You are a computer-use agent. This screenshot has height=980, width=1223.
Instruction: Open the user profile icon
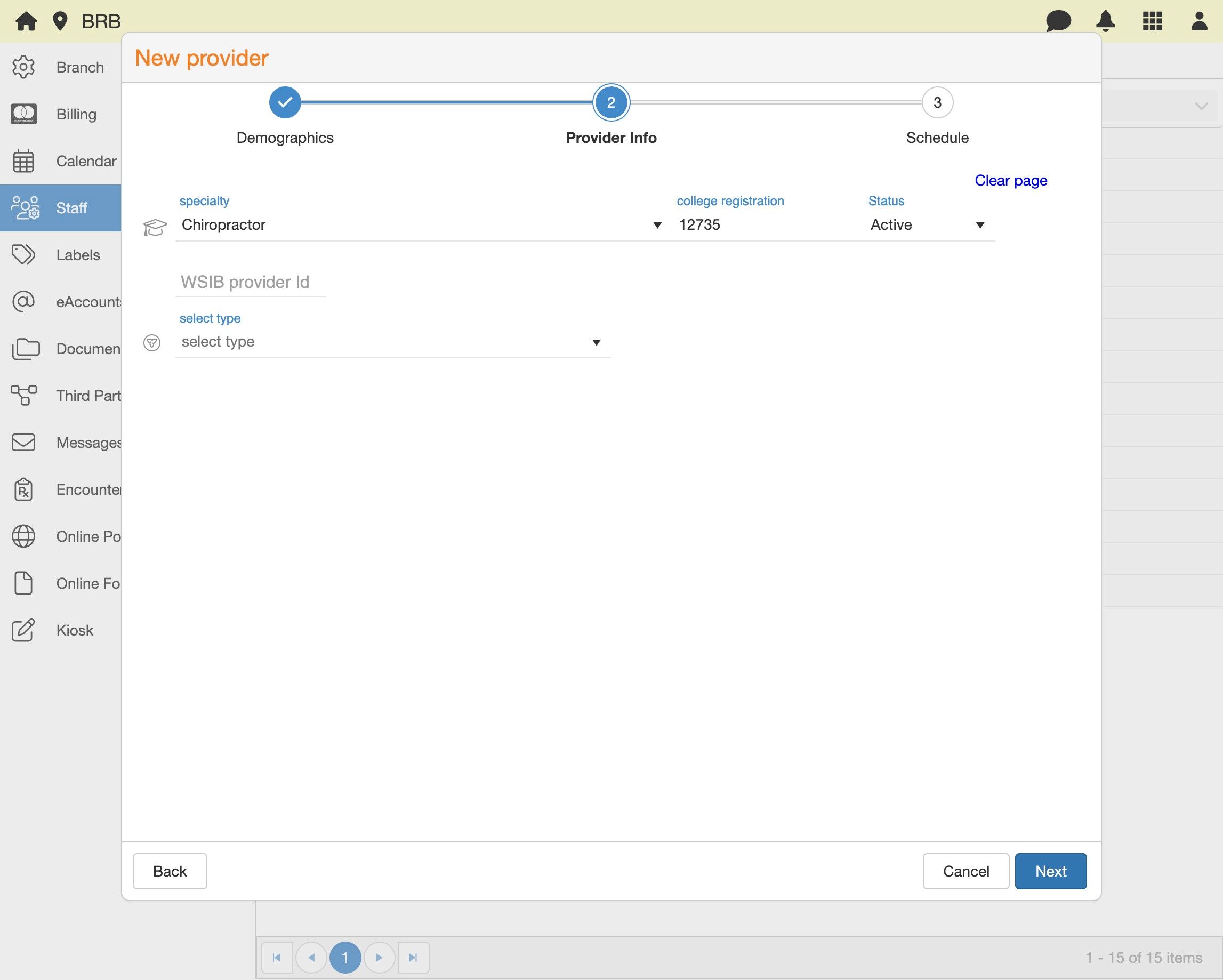pos(1198,21)
